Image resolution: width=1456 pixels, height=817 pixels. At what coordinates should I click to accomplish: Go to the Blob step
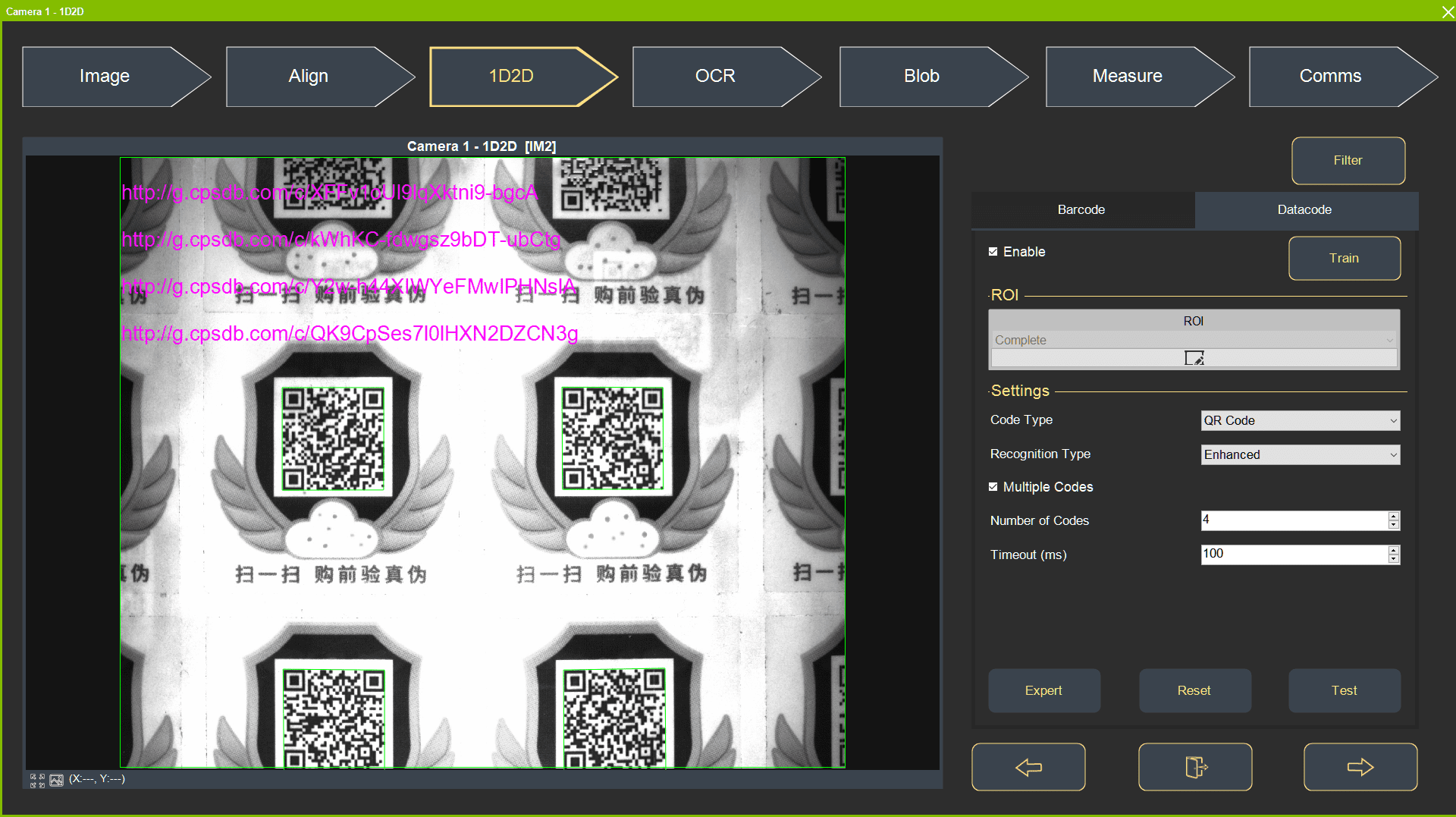coord(934,77)
